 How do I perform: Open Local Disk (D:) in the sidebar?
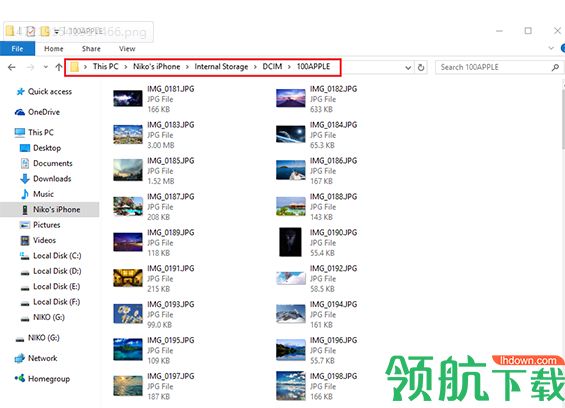coord(50,271)
